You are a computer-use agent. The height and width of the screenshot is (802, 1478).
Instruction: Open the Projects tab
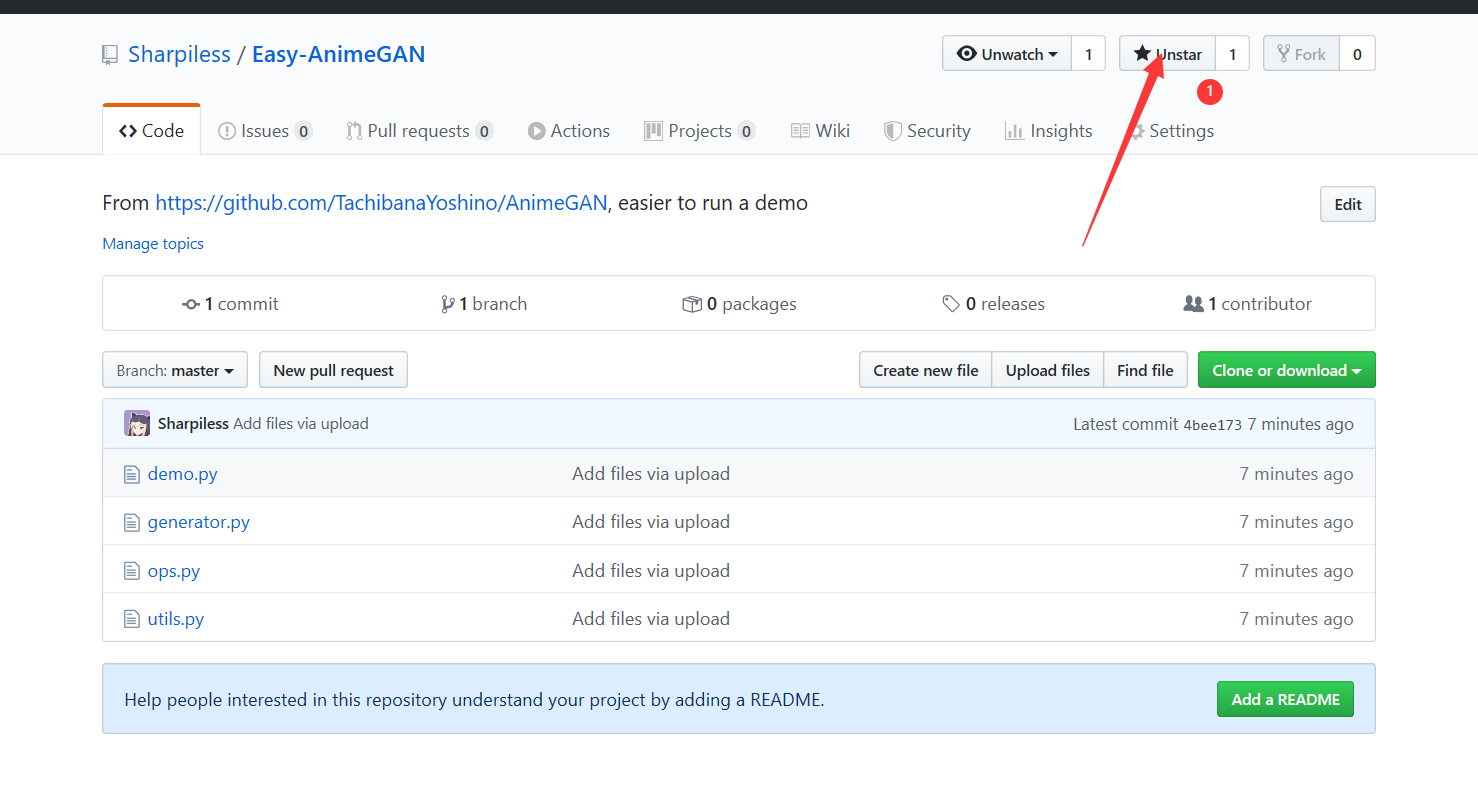[x=699, y=131]
